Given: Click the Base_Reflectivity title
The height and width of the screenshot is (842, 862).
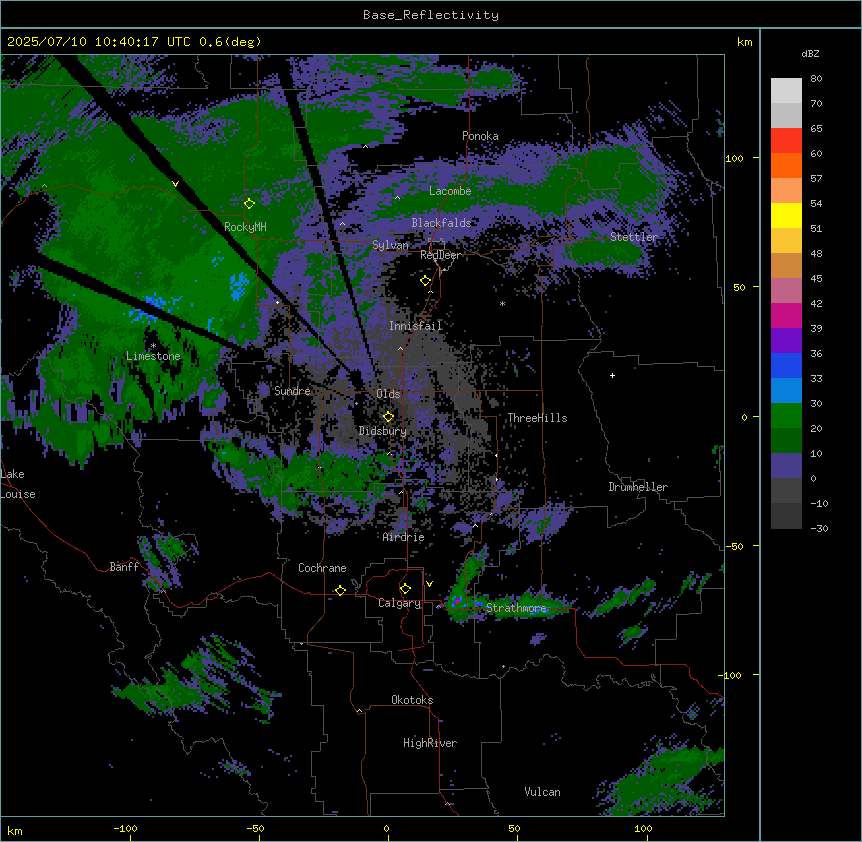Looking at the screenshot, I should (x=431, y=15).
